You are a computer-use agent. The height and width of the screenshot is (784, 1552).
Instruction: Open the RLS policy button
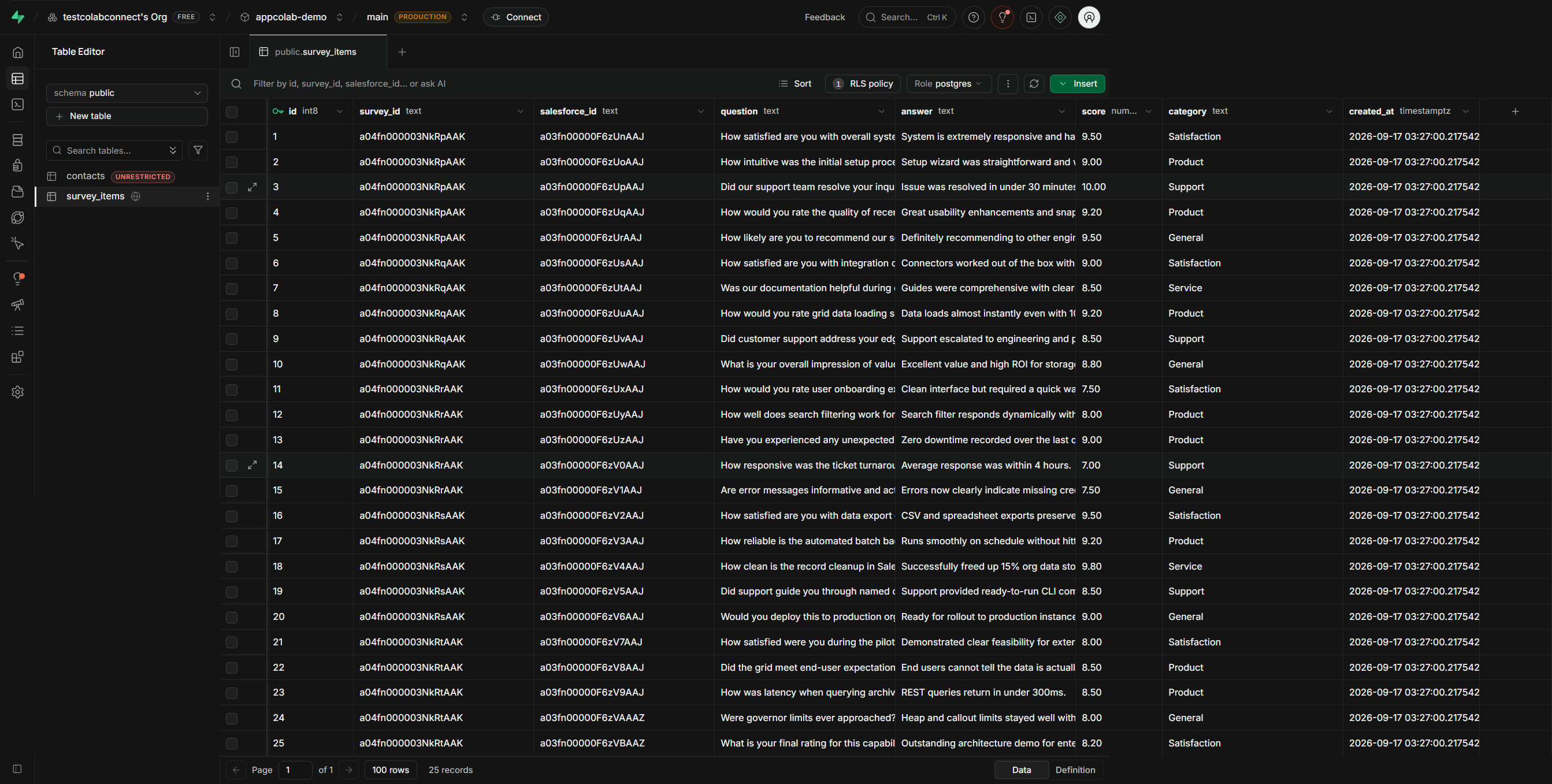pyautogui.click(x=863, y=84)
